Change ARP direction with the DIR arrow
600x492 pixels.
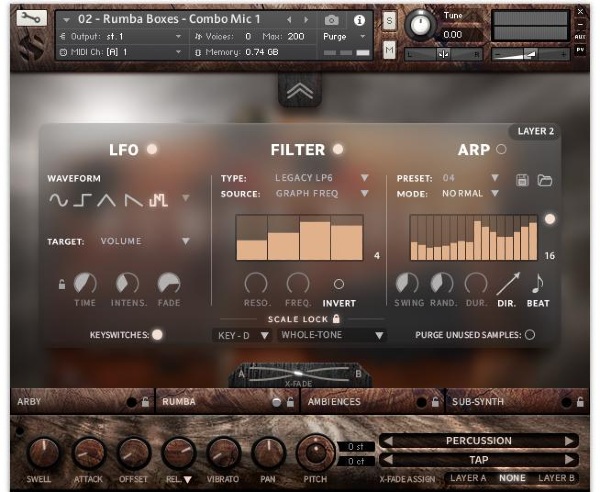[x=508, y=283]
